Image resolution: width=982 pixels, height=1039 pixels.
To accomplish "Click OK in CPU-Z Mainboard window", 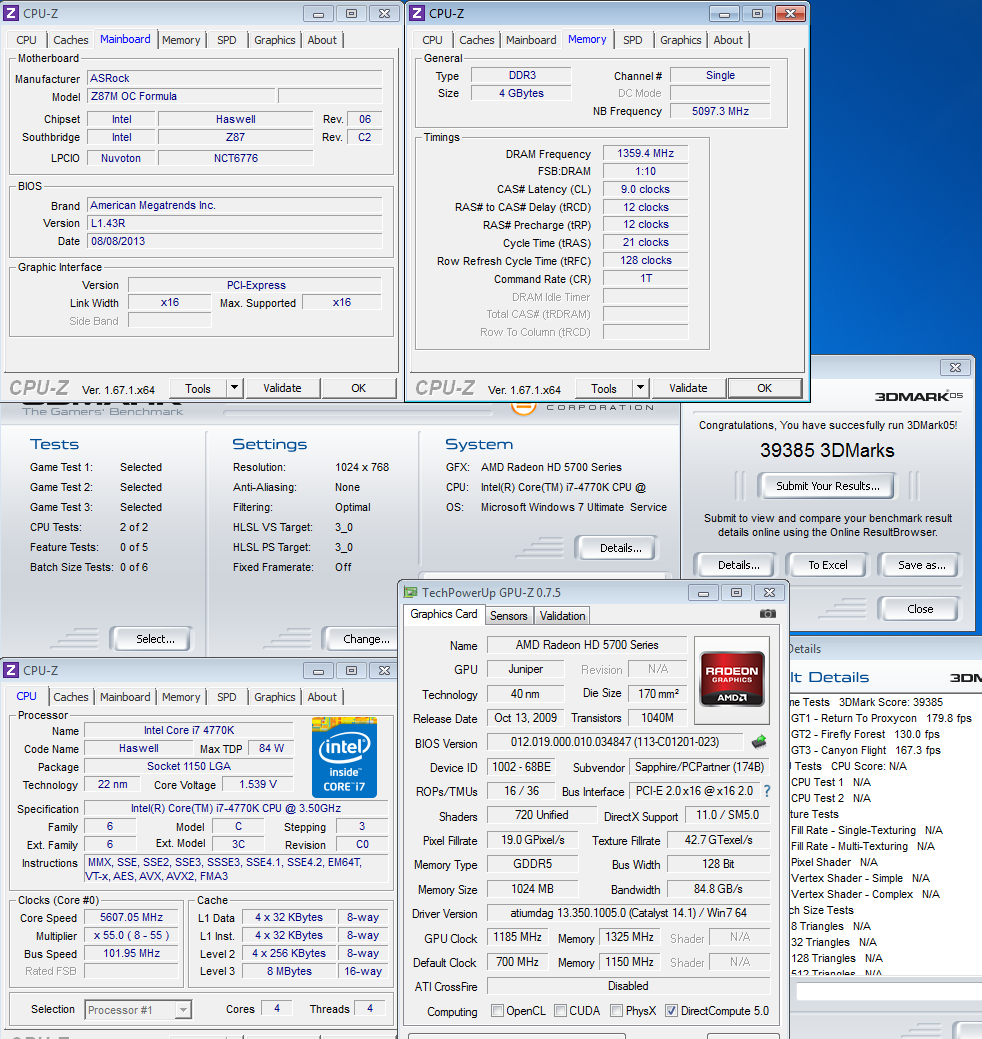I will tap(358, 388).
